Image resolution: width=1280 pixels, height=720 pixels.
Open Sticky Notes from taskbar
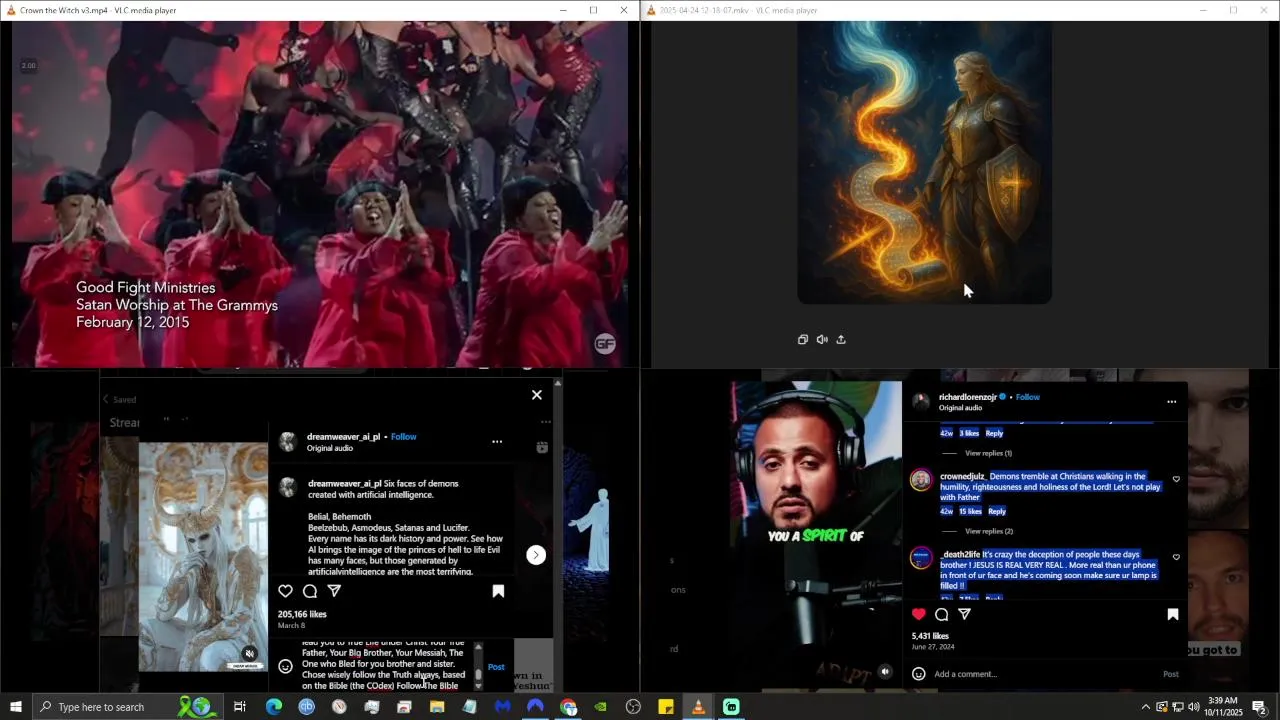tap(666, 707)
